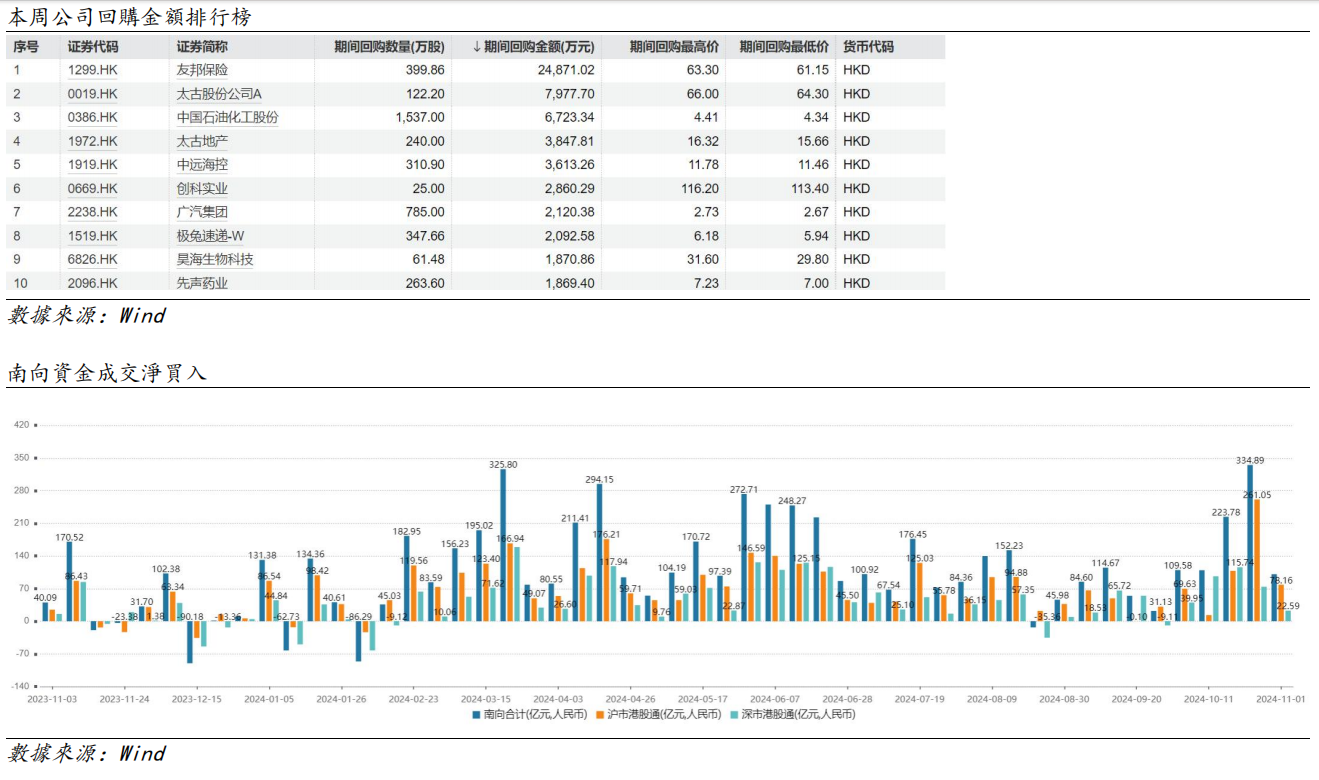Click the 期间回购最高价 column header
This screenshot has width=1319, height=780.
click(674, 47)
